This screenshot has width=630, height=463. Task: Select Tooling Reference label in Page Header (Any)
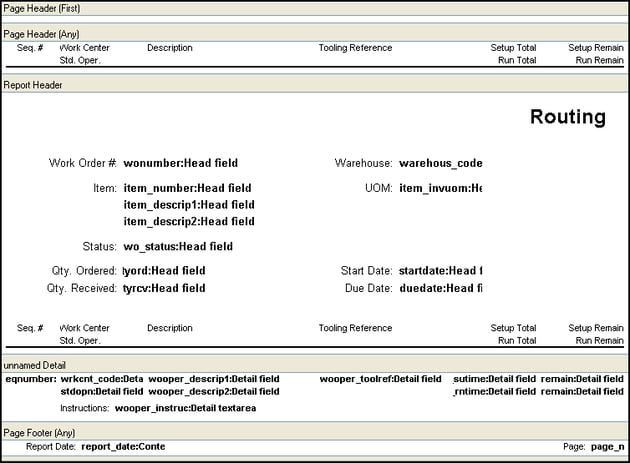pyautogui.click(x=355, y=47)
